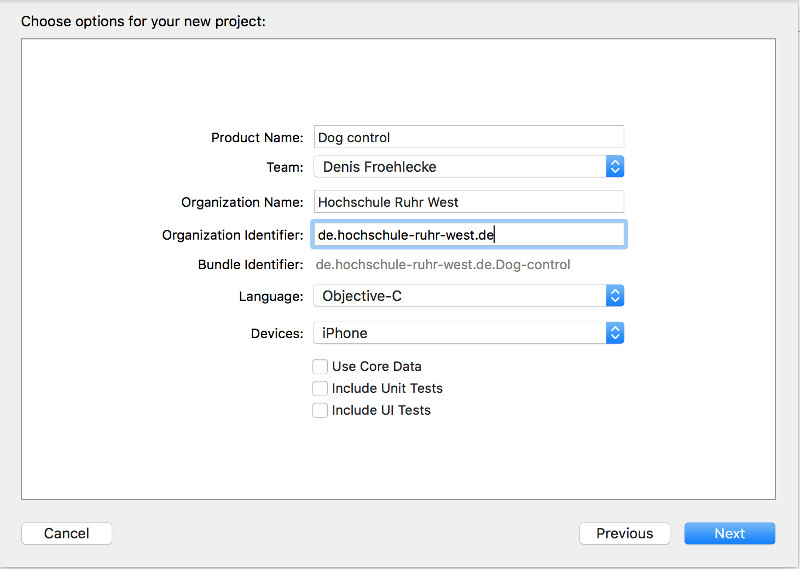This screenshot has width=800, height=569.
Task: Click the Bundle Identifier label
Action: click(x=250, y=265)
